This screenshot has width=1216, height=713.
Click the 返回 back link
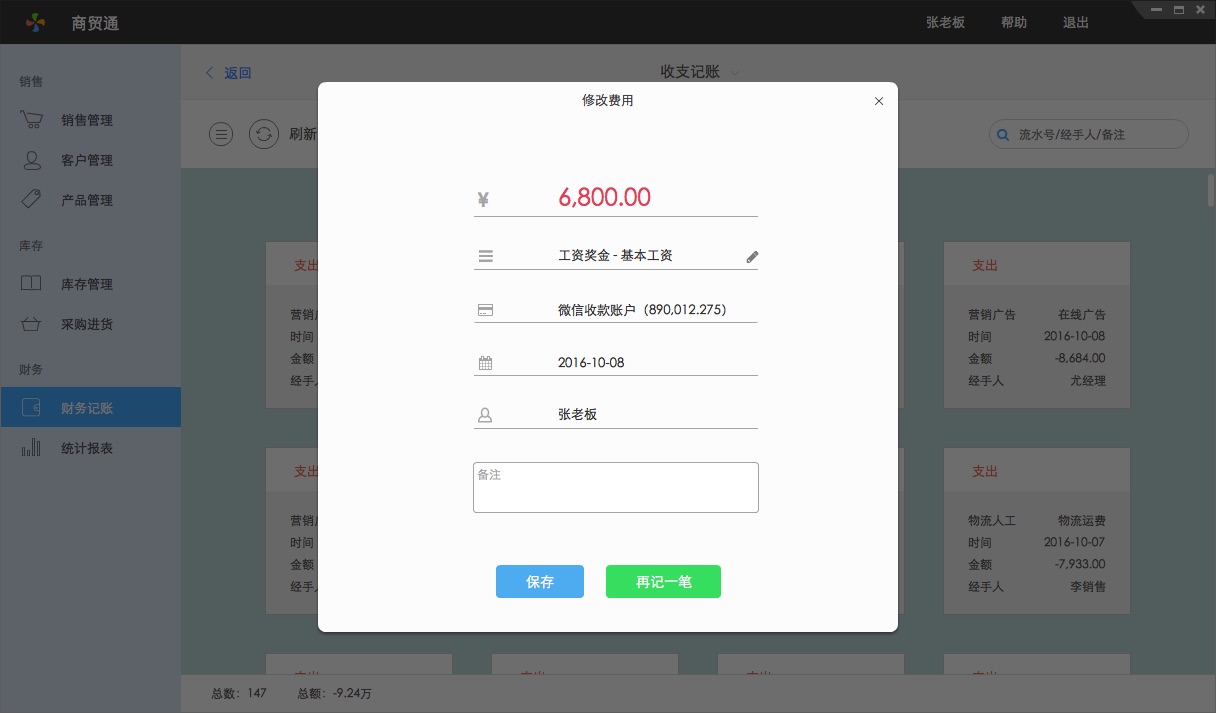point(228,73)
